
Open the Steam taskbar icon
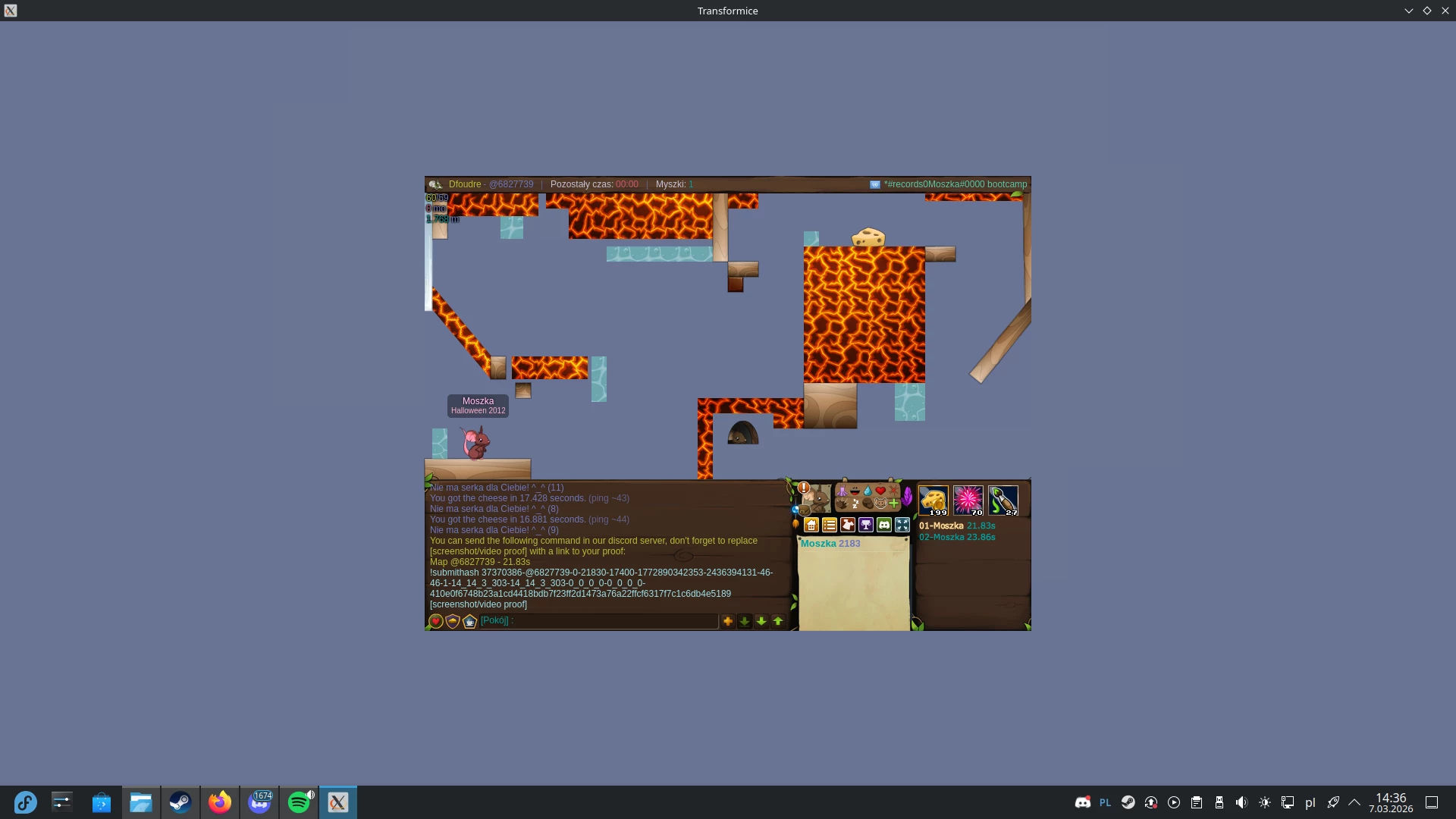[180, 802]
